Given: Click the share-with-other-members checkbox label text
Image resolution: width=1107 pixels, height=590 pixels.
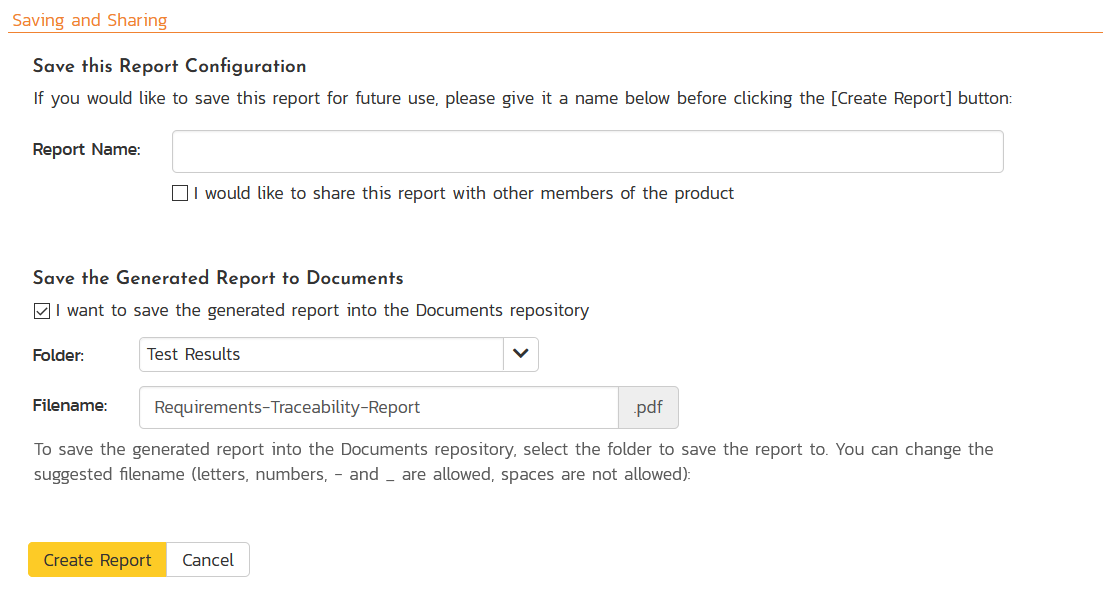Looking at the screenshot, I should tap(463, 194).
